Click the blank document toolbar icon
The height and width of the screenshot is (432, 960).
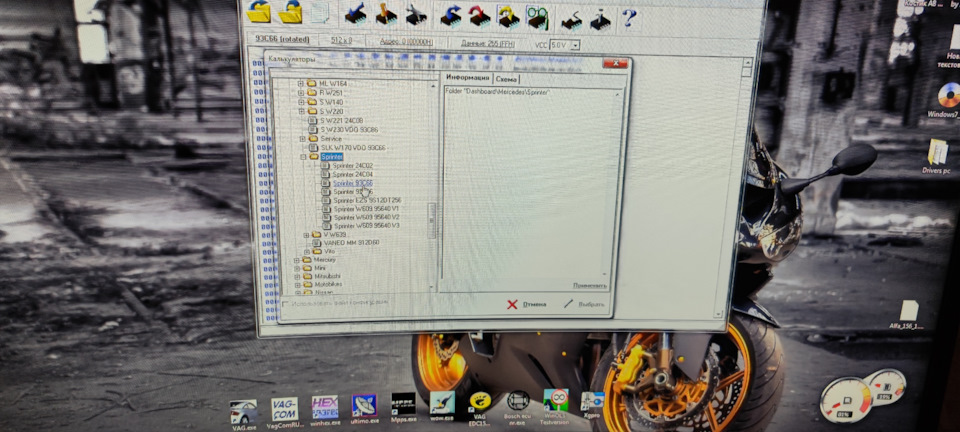pos(319,13)
